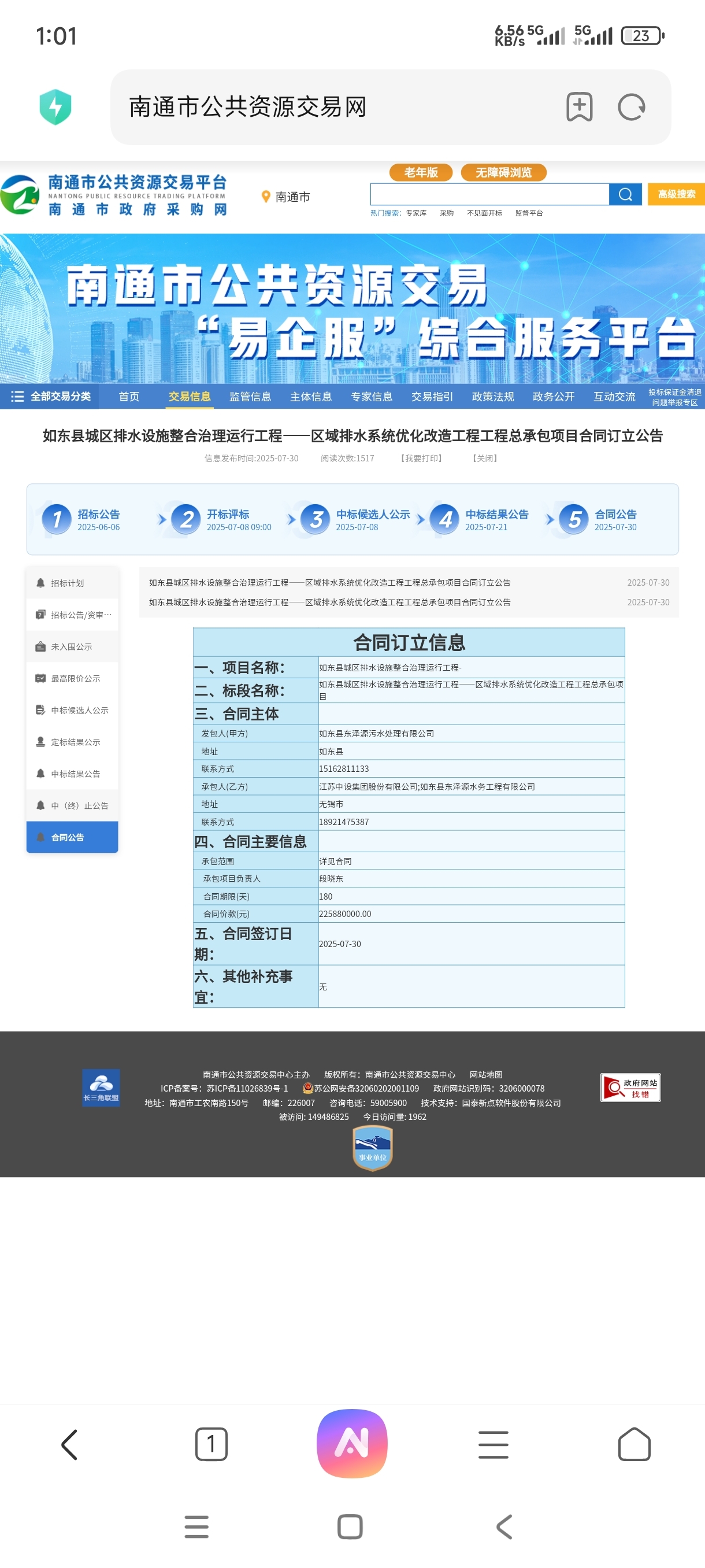Open 政策法规 navigation tab
This screenshot has height=1568, width=705.
pos(493,396)
